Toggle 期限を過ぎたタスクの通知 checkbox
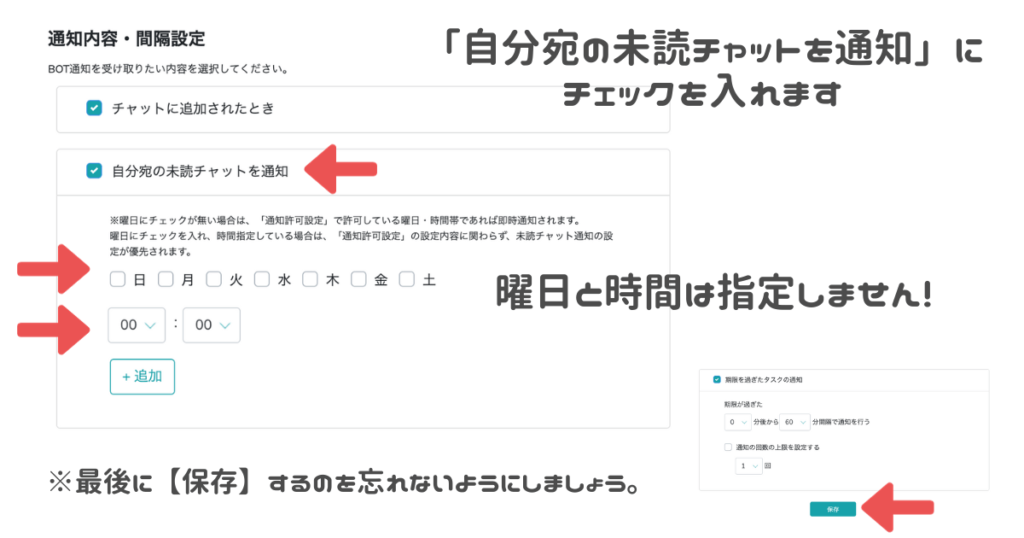 716,380
